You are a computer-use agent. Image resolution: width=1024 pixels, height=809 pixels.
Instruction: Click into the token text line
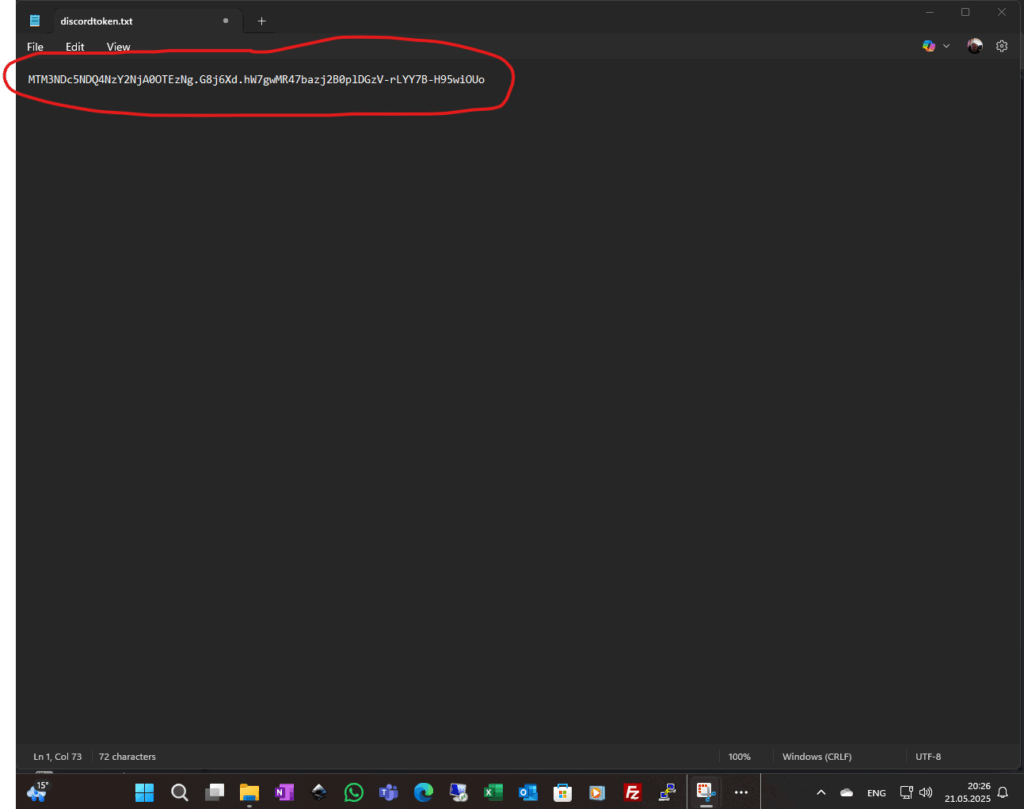coord(256,80)
